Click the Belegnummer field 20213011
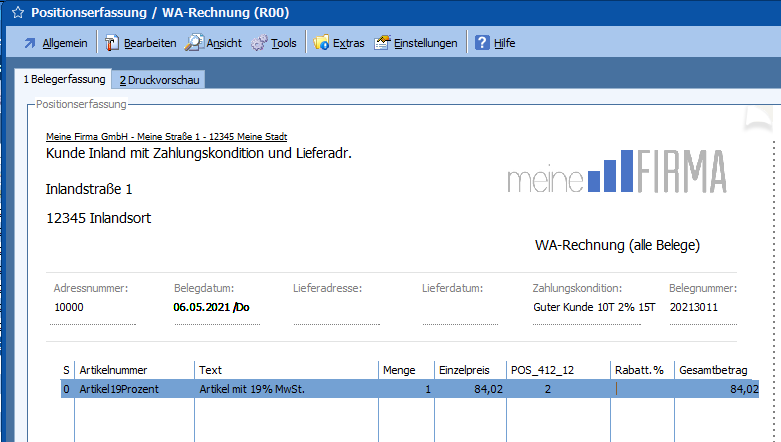The width and height of the screenshot is (781, 442). [694, 307]
